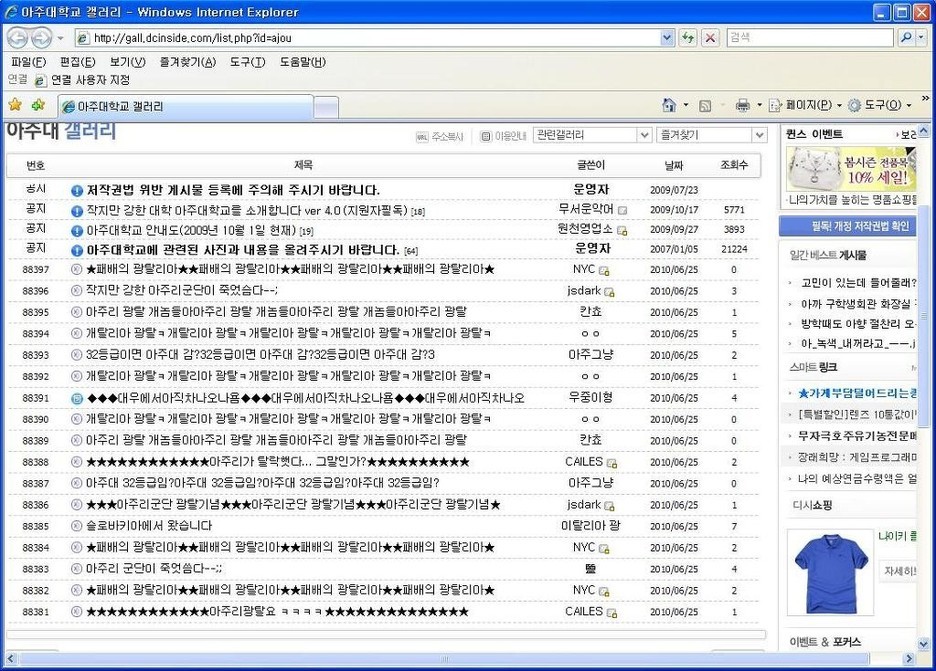Open notice 아주대학교 안내도(2009년 10월 1일 현재)
Screen dimensions: 936x671
pos(191,230)
